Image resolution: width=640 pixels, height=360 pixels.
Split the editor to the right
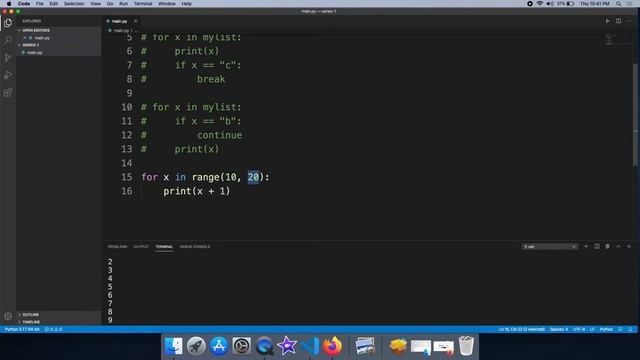coord(618,21)
